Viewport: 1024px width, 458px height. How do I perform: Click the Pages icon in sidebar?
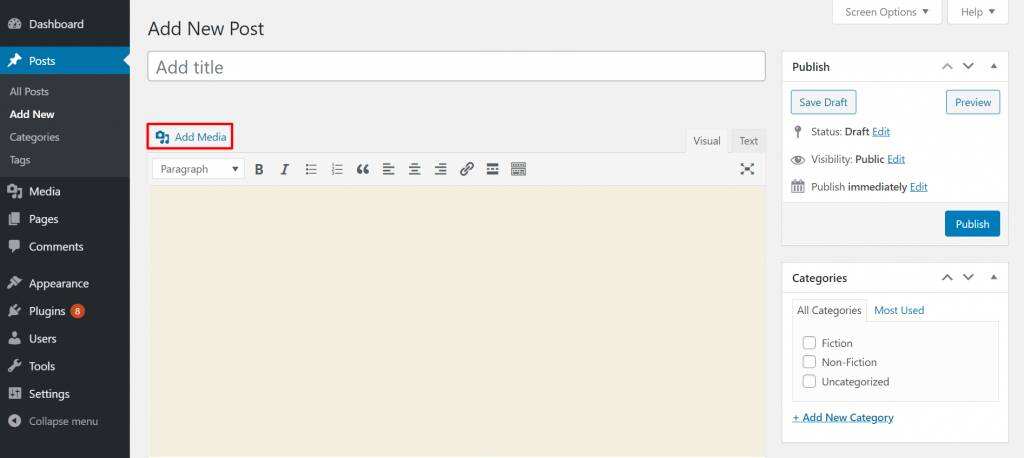pyautogui.click(x=14, y=219)
